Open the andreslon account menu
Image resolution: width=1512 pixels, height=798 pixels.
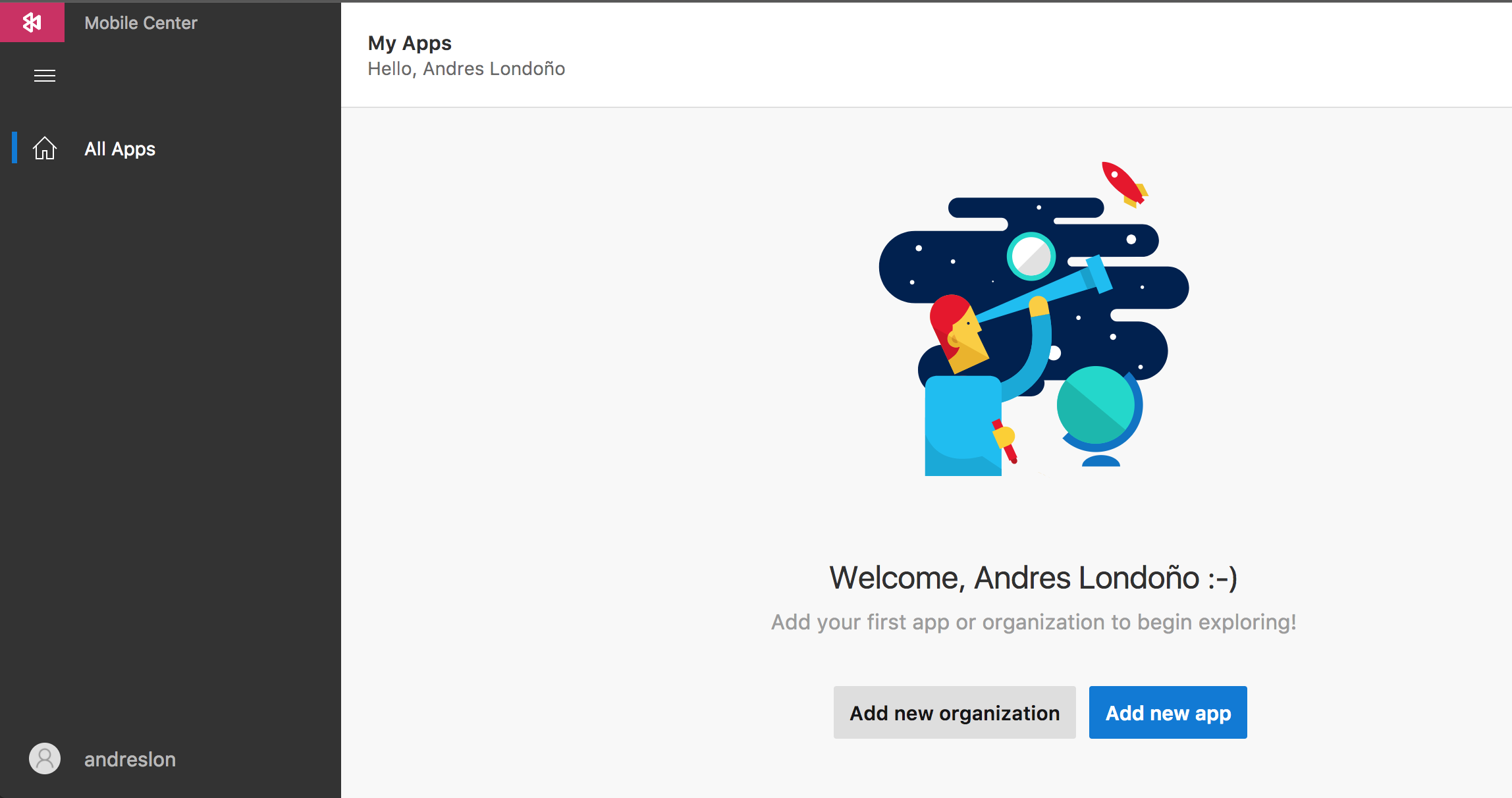click(130, 759)
